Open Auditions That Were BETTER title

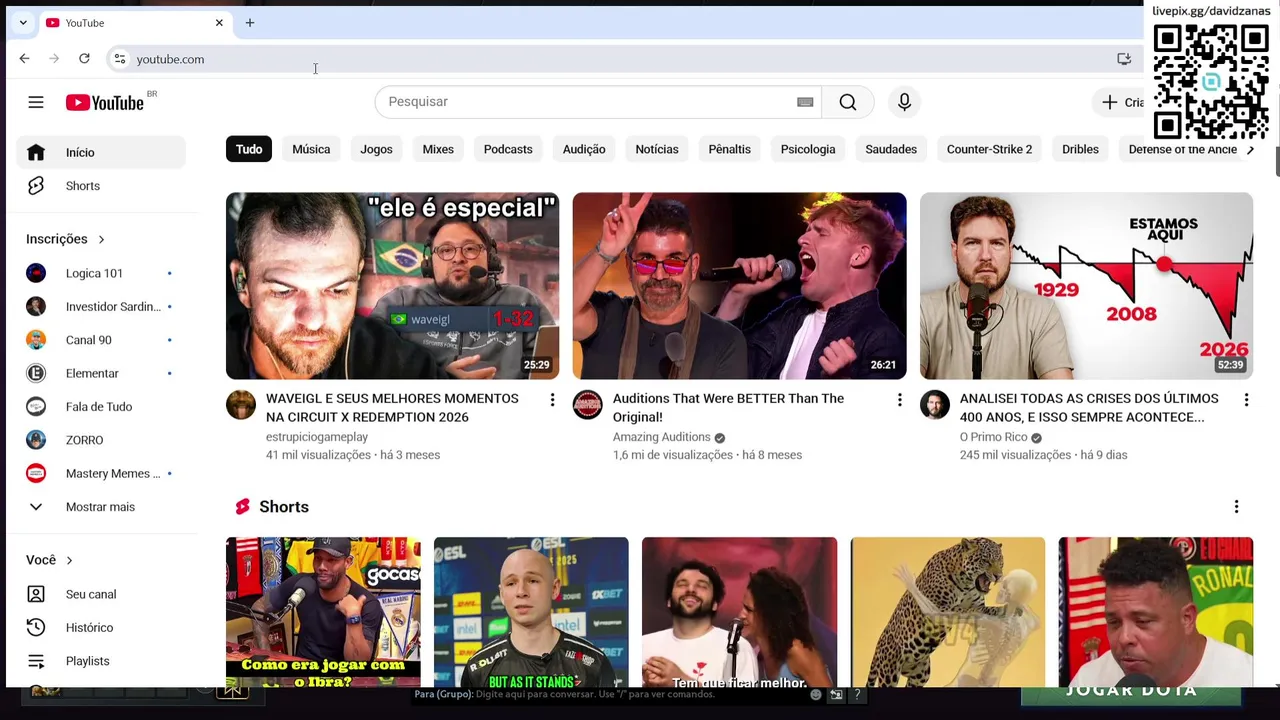point(728,408)
